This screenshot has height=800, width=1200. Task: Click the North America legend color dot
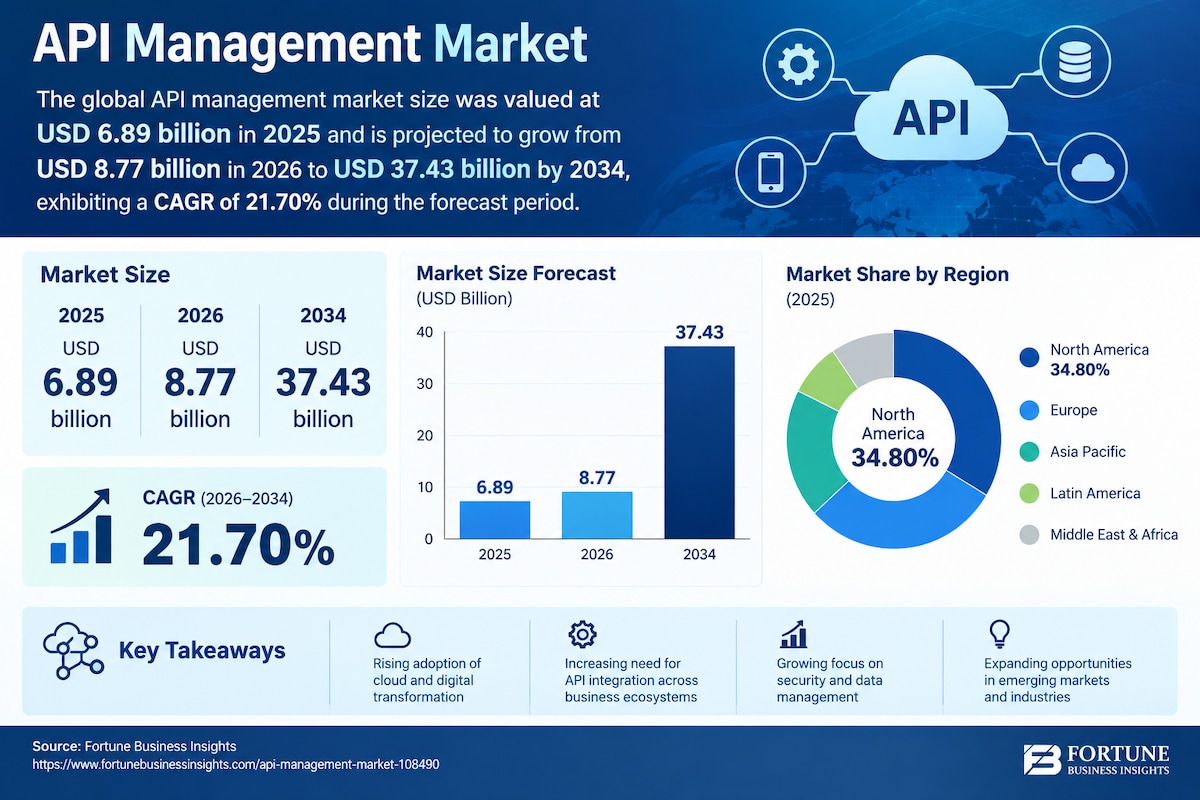tap(1028, 358)
